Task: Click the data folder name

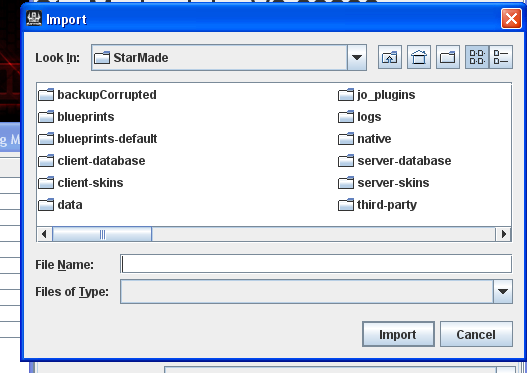Action: coord(70,205)
